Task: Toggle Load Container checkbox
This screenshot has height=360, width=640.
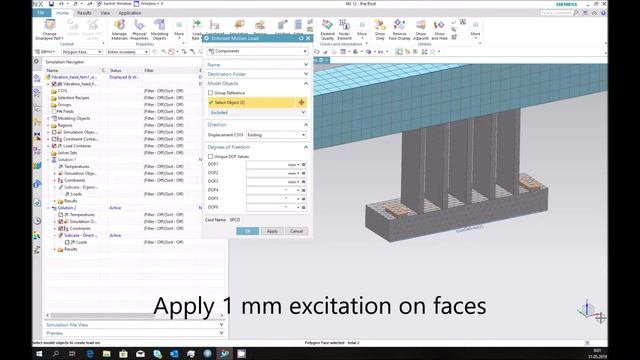Action: (x=54, y=146)
